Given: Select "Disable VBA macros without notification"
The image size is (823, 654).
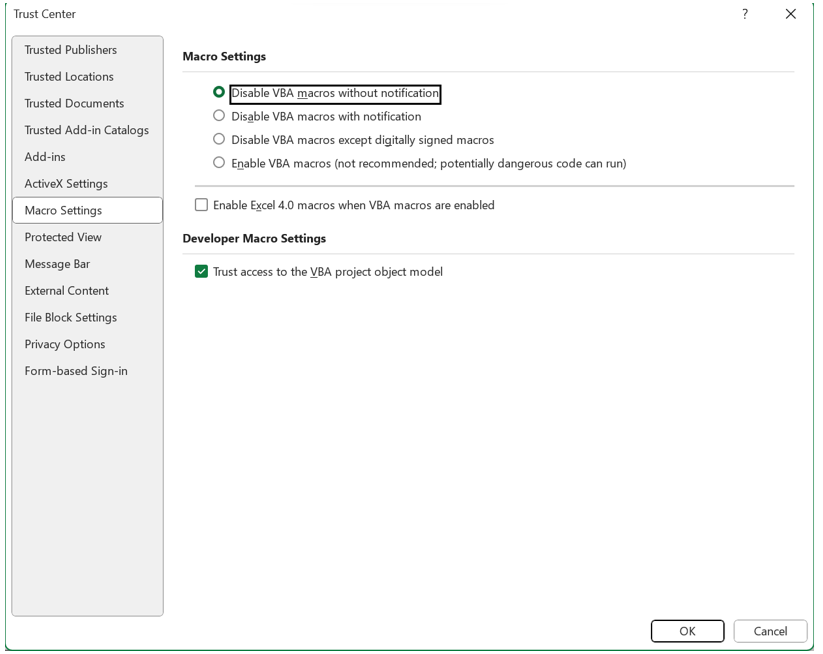Looking at the screenshot, I should tap(219, 92).
